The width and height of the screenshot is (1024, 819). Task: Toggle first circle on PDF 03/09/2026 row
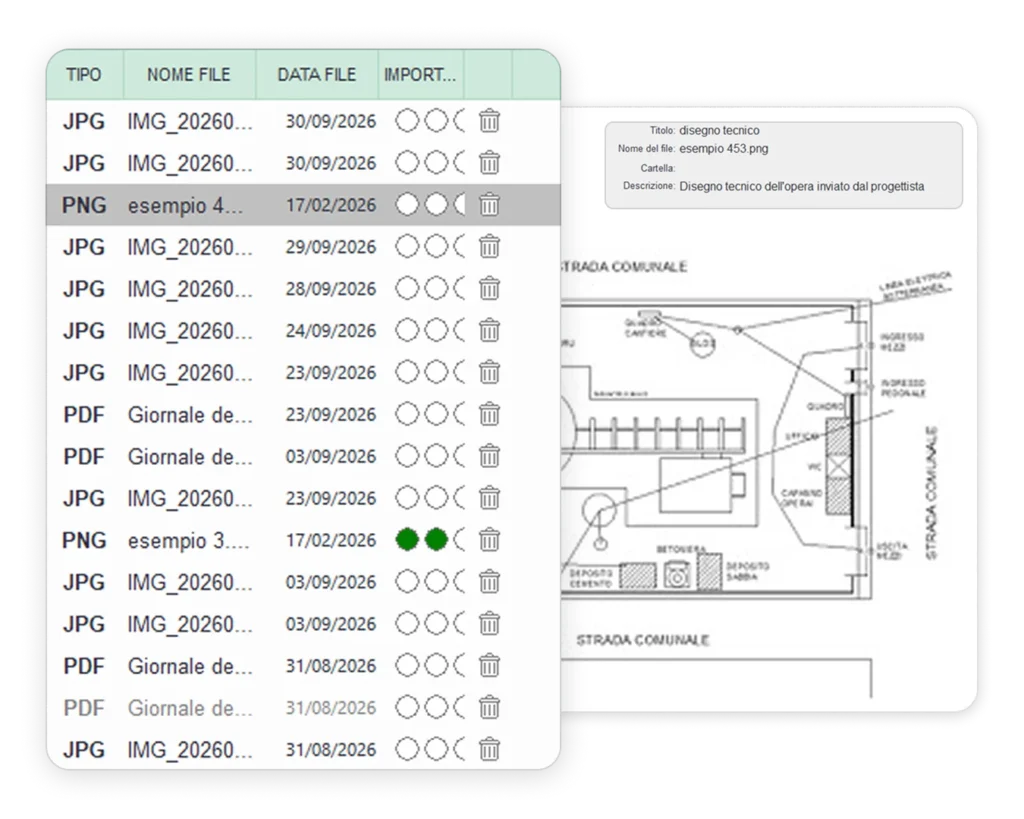[x=407, y=455]
